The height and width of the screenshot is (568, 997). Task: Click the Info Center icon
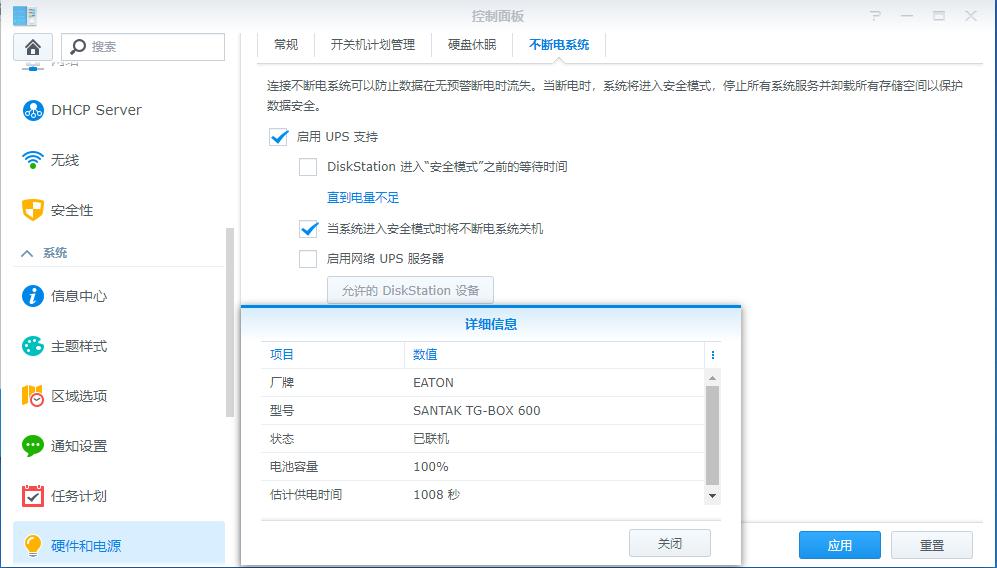click(x=32, y=296)
